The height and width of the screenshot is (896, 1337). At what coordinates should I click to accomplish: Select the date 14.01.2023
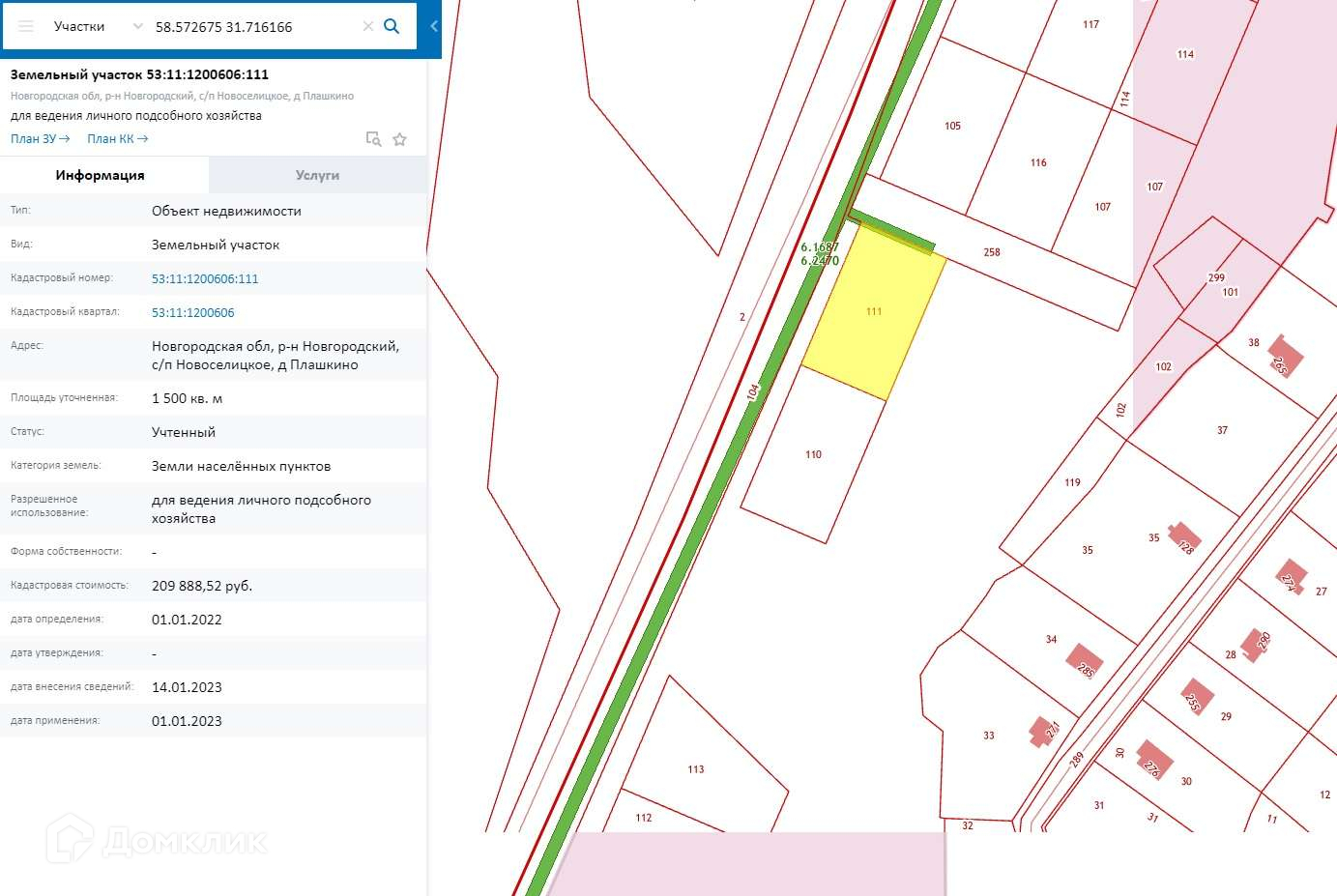[187, 687]
